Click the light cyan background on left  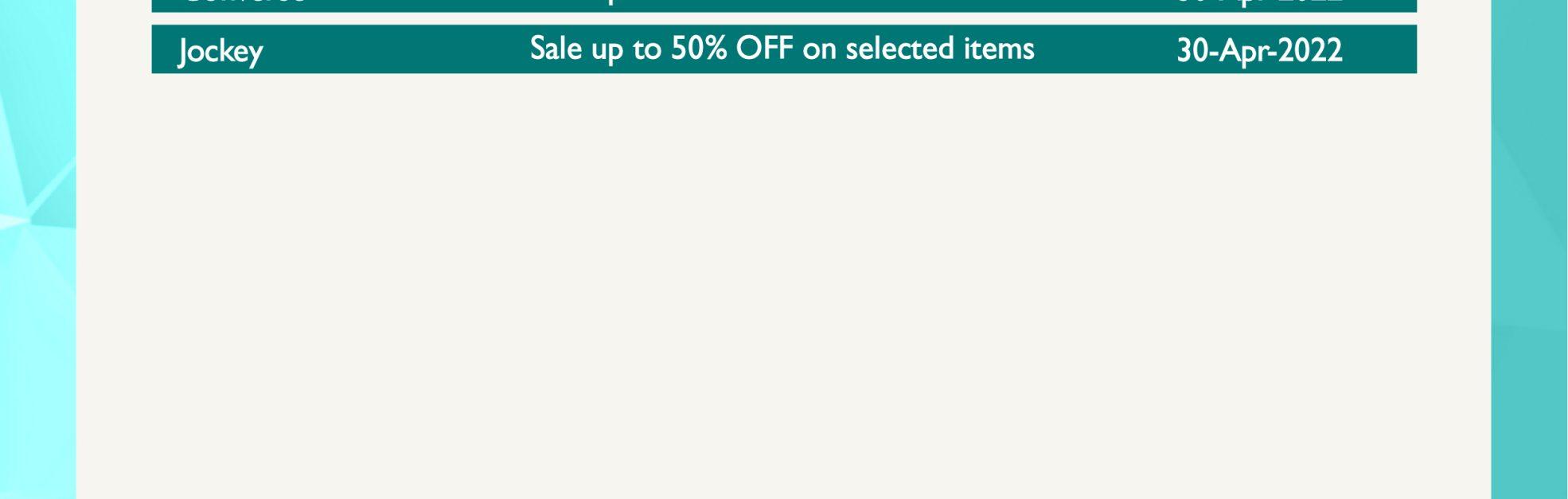(x=37, y=249)
